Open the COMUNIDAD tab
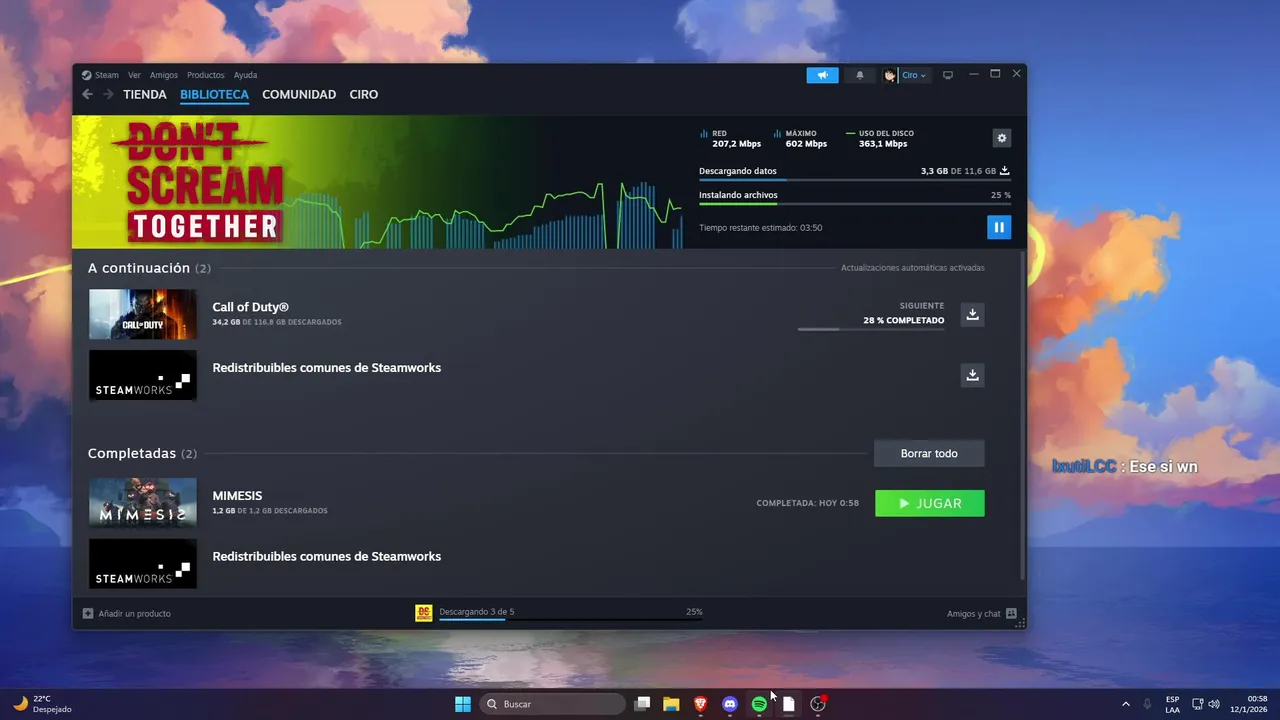Screen dimensions: 1280x720 pos(299,94)
